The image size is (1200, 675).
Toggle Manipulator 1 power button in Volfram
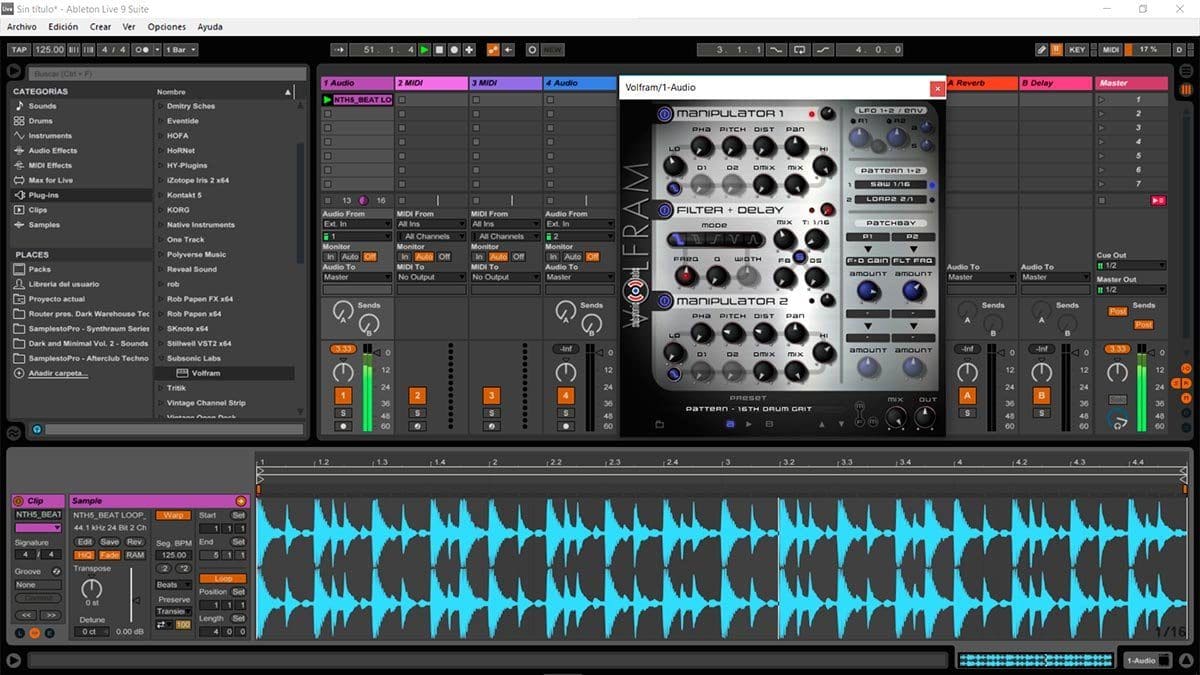[x=665, y=115]
